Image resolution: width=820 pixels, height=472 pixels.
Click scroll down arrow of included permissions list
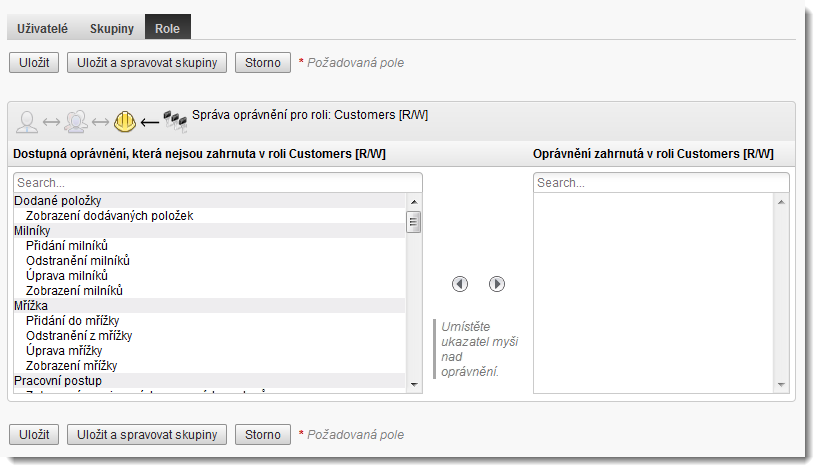(781, 385)
